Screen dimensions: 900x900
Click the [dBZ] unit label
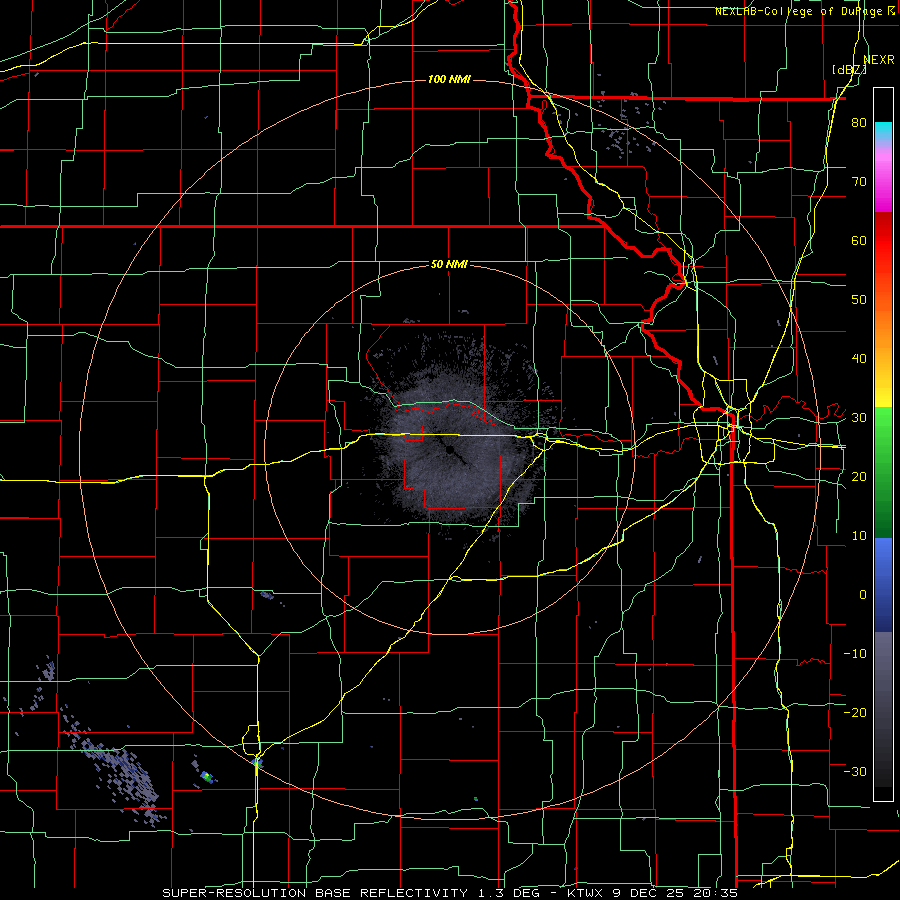click(849, 70)
